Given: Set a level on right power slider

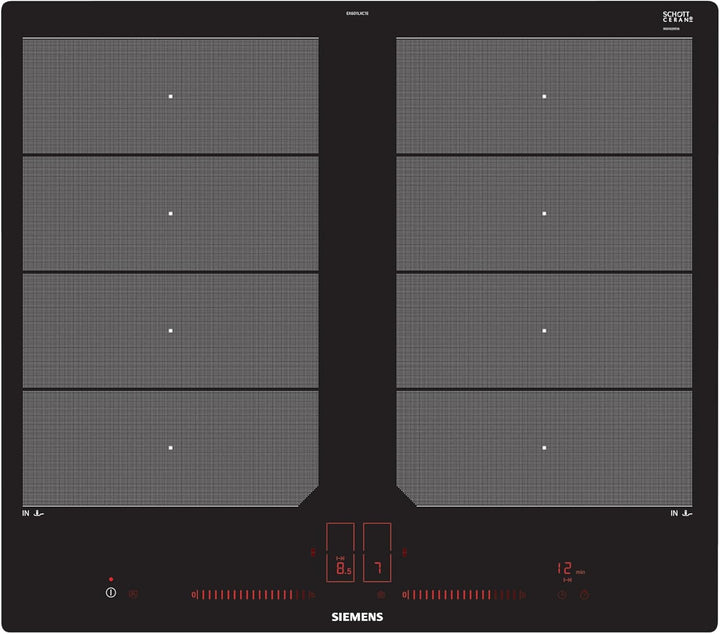Looking at the screenshot, I should [x=465, y=595].
